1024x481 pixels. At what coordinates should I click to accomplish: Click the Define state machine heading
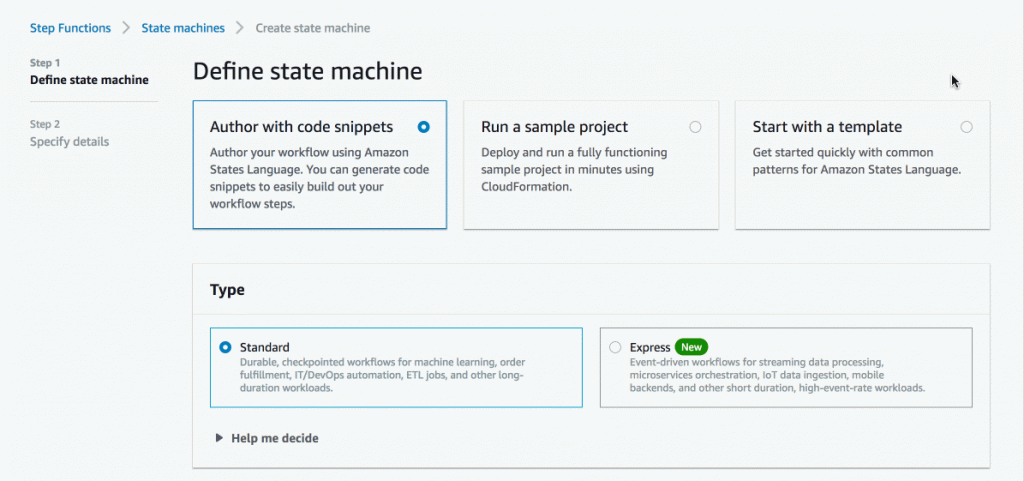click(308, 72)
